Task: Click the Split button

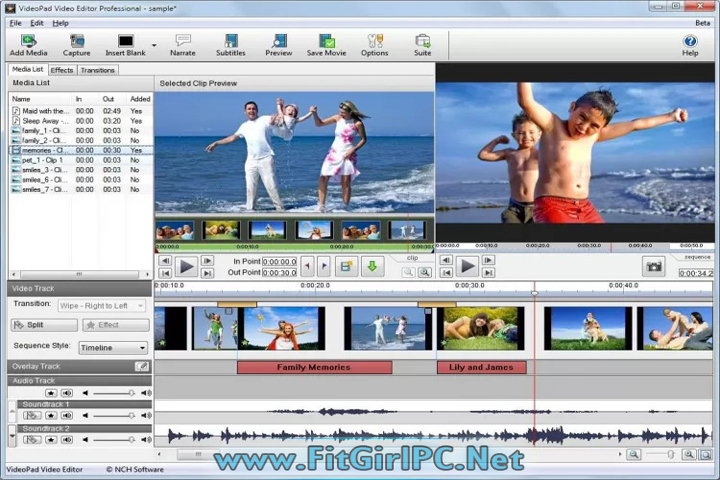Action: tap(44, 325)
